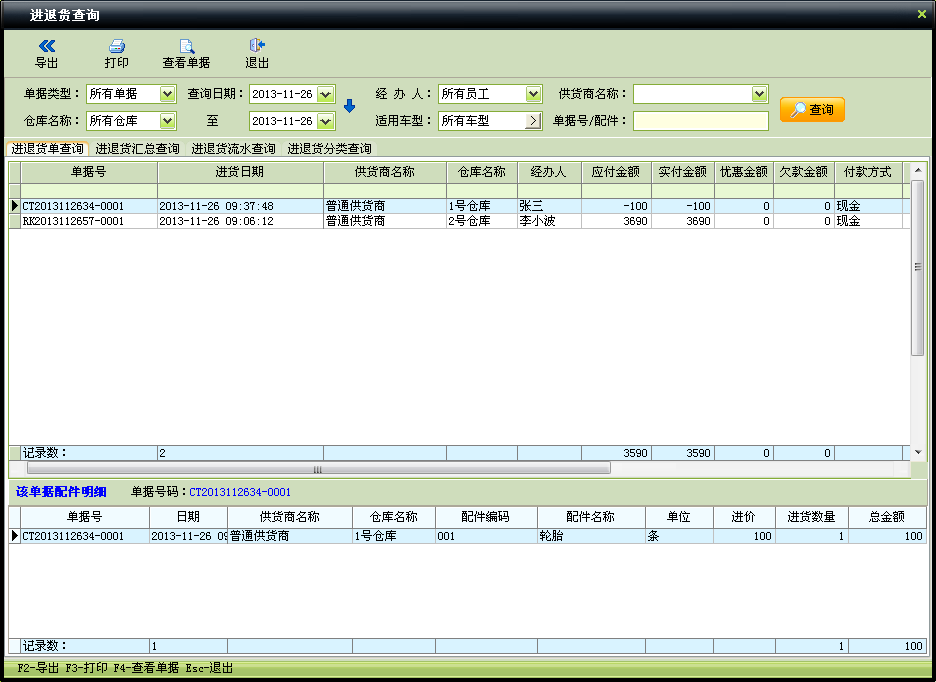Viewport: 936px width, 682px height.
Task: Select row CT2013112634-0001 in upper table
Action: click(x=460, y=206)
